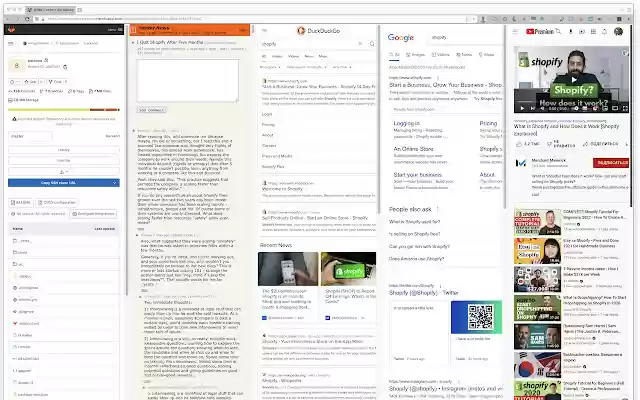Toggle the GitLab sidebar icon
640x400 pixels.
(11, 43)
